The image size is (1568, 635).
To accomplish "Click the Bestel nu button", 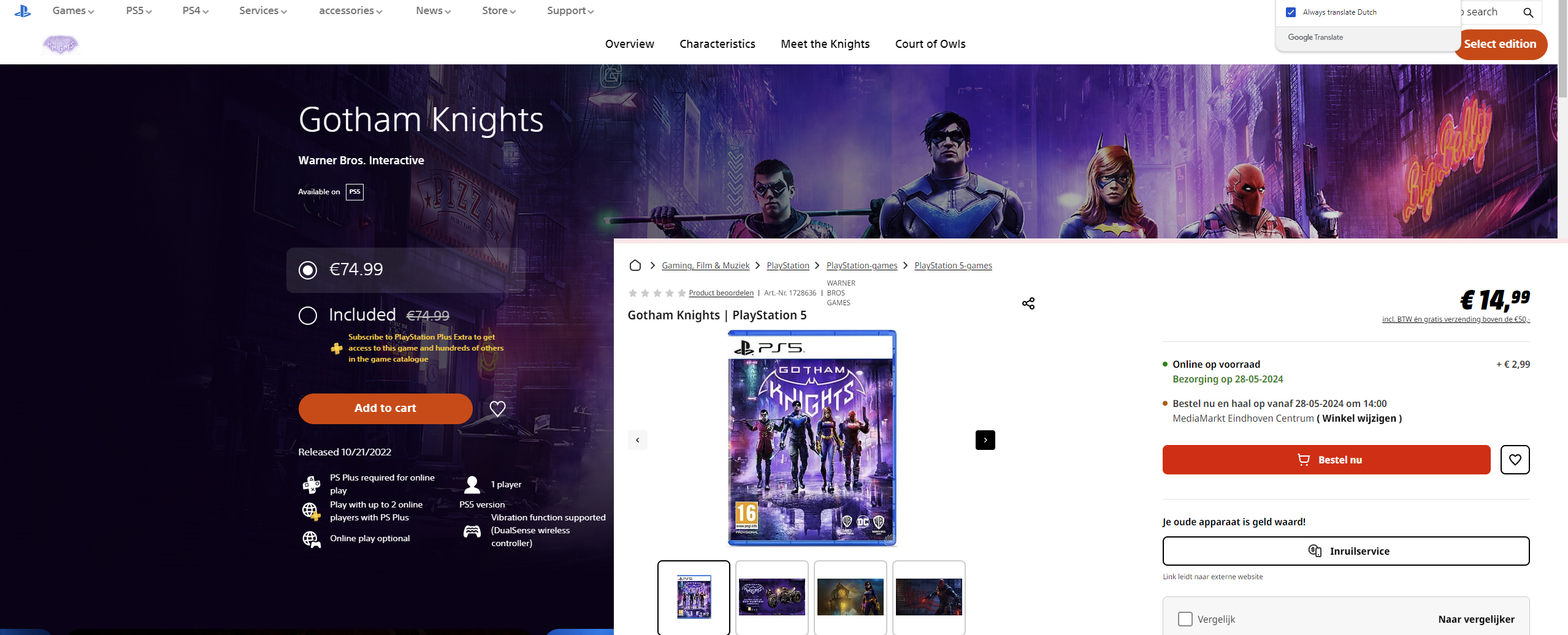I will [1326, 460].
